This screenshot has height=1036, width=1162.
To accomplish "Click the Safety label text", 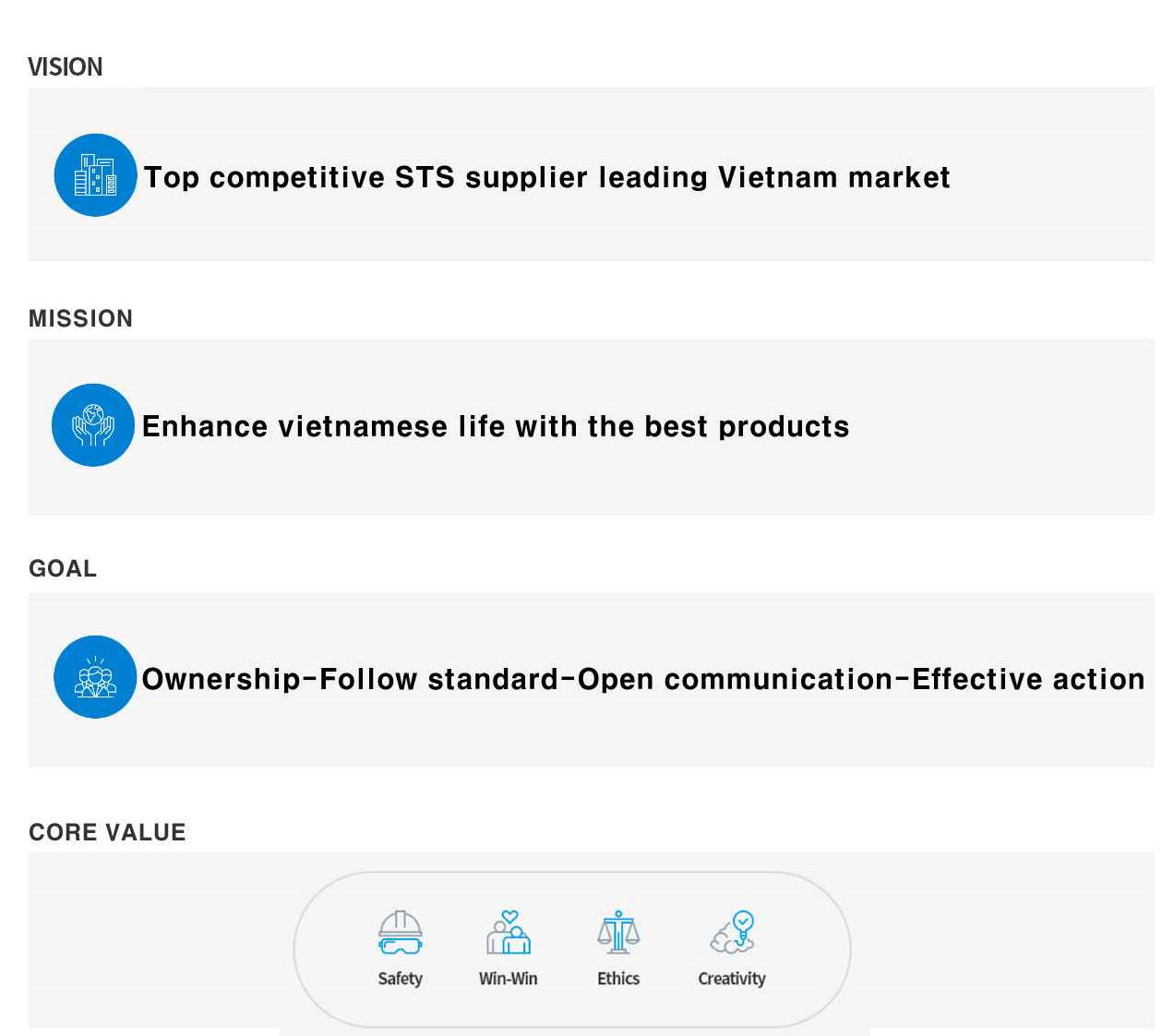I will coord(401,979).
